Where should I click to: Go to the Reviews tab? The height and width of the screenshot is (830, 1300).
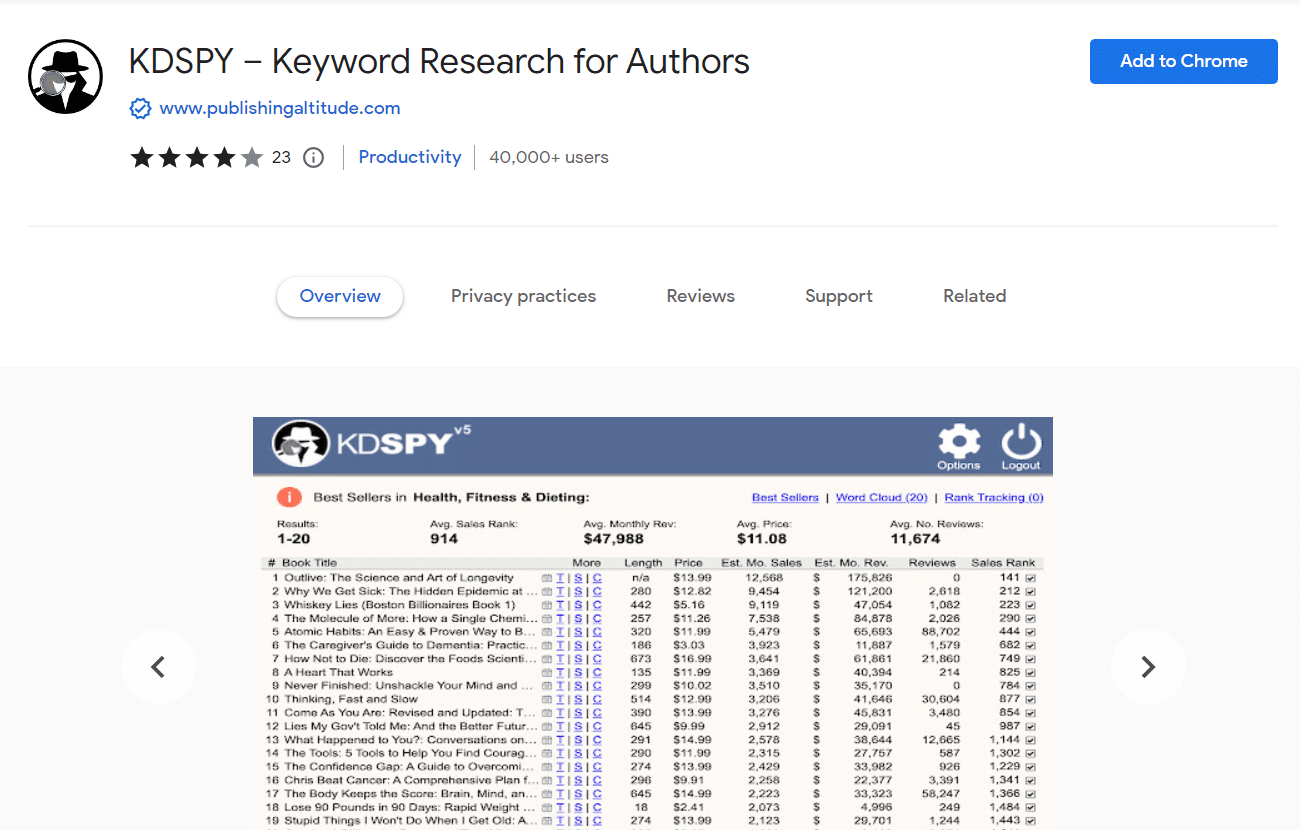(701, 297)
